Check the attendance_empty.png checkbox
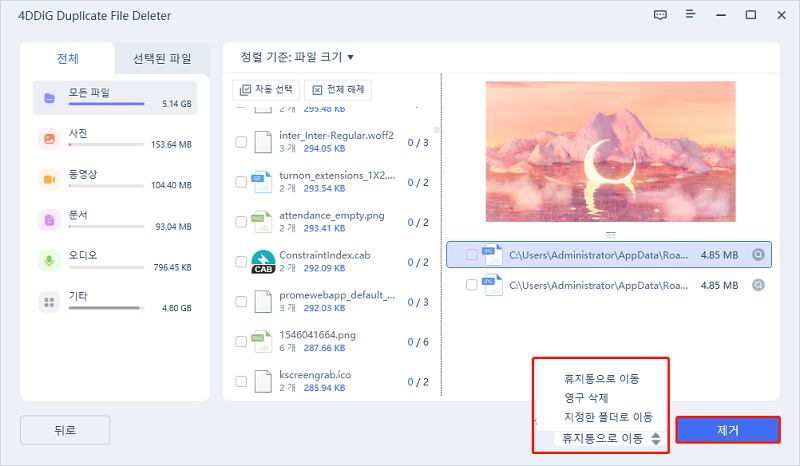Viewport: 800px width, 466px height. [241, 222]
